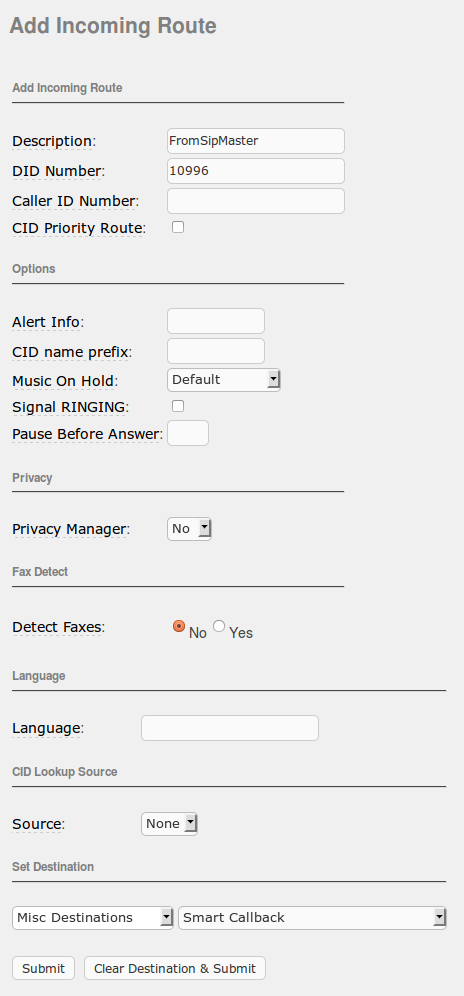Select Yes for Detect Faxes
This screenshot has width=464, height=996.
(x=219, y=626)
